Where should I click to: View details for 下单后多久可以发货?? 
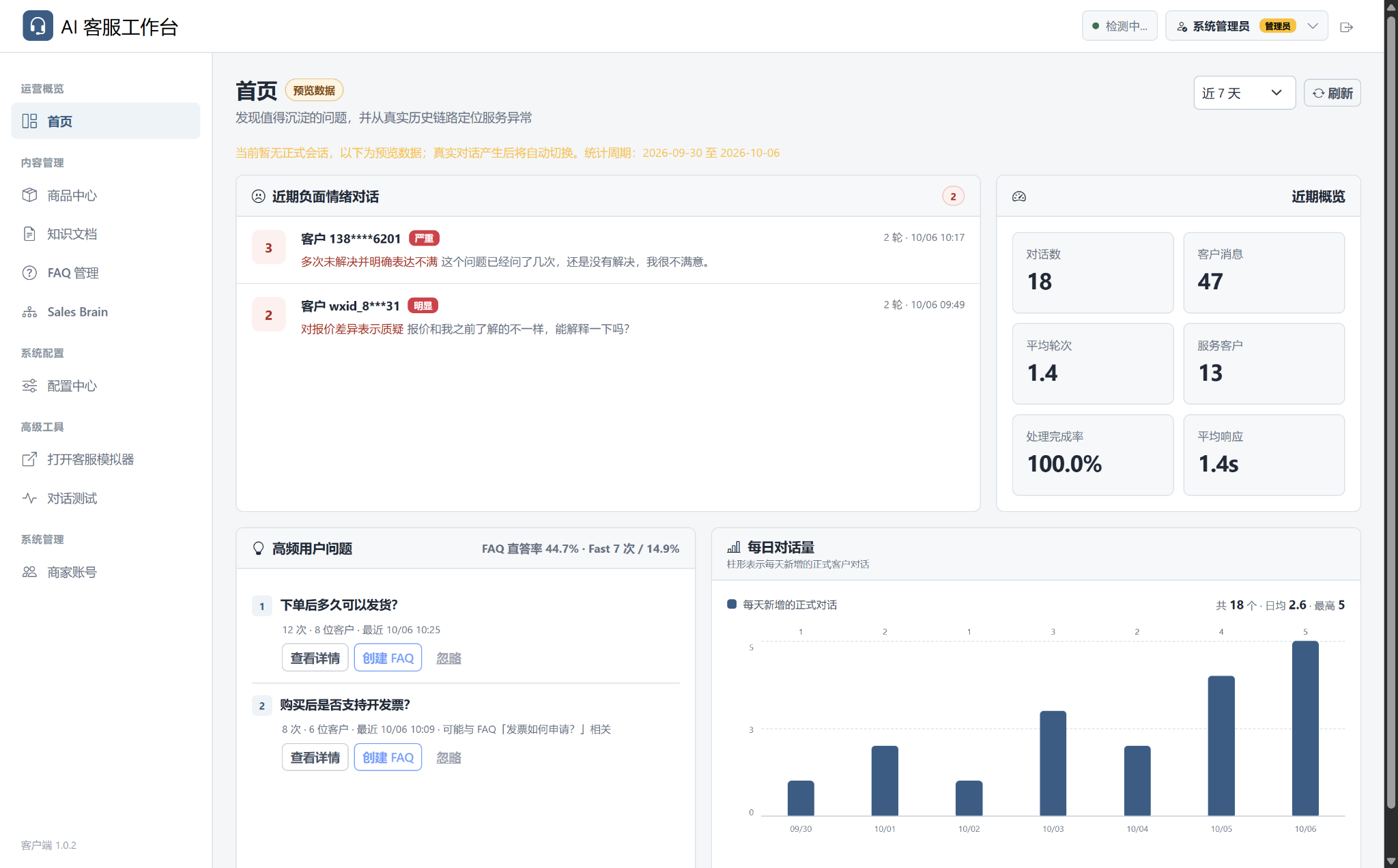coord(315,658)
